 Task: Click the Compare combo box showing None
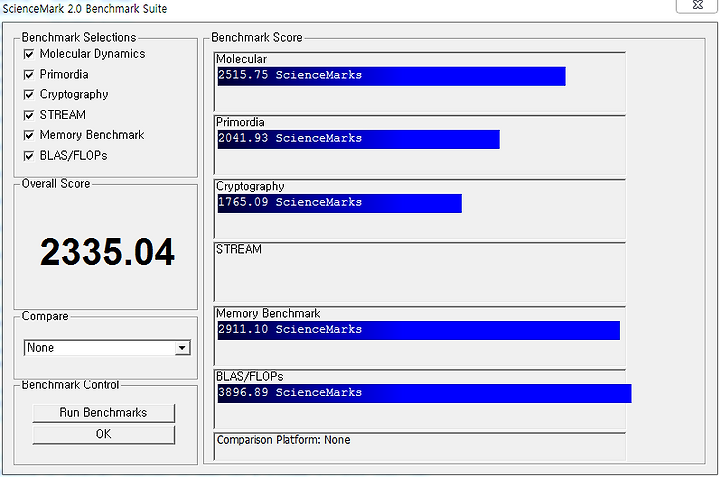click(107, 348)
